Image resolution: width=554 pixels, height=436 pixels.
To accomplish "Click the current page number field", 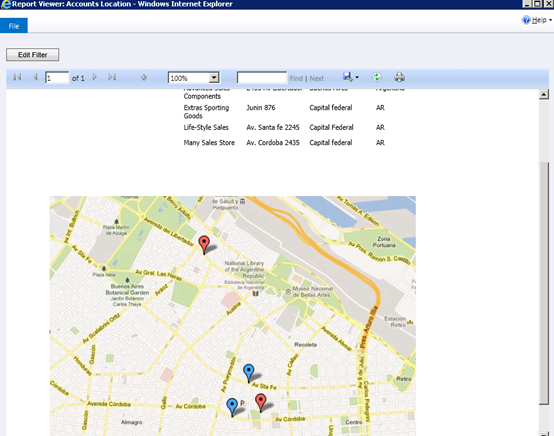I will pyautogui.click(x=57, y=78).
